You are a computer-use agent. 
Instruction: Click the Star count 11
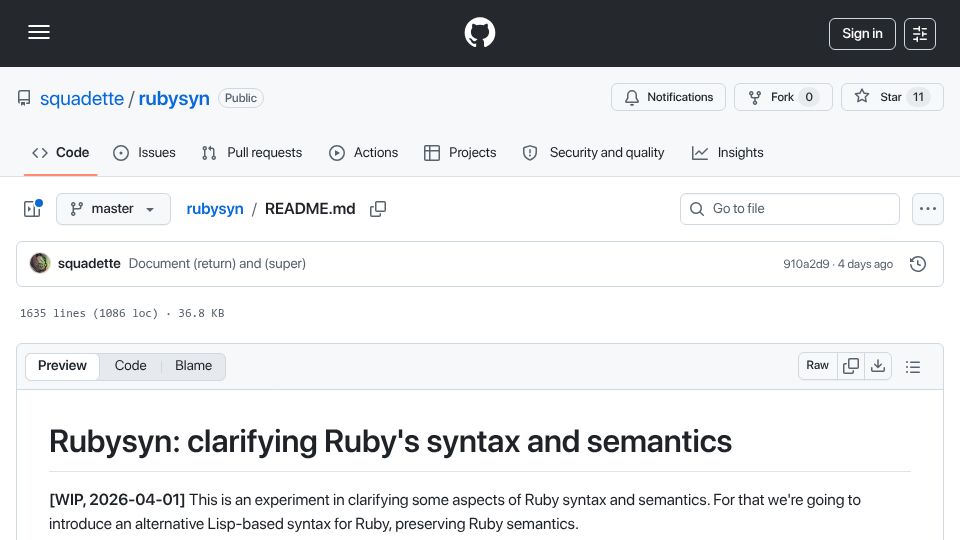click(x=918, y=97)
